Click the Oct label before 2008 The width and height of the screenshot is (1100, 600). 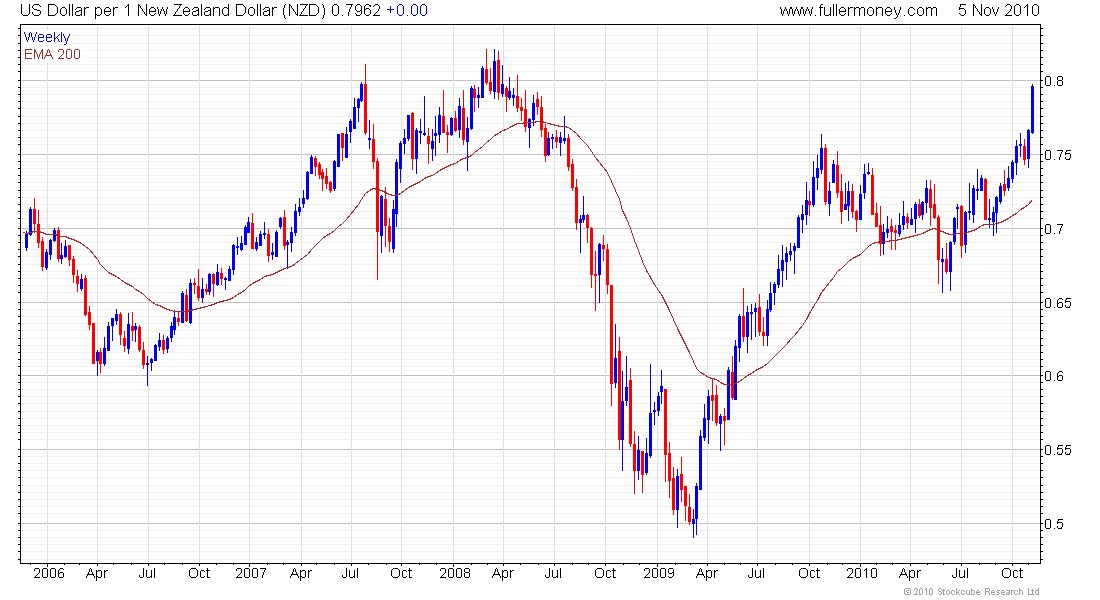click(x=401, y=573)
